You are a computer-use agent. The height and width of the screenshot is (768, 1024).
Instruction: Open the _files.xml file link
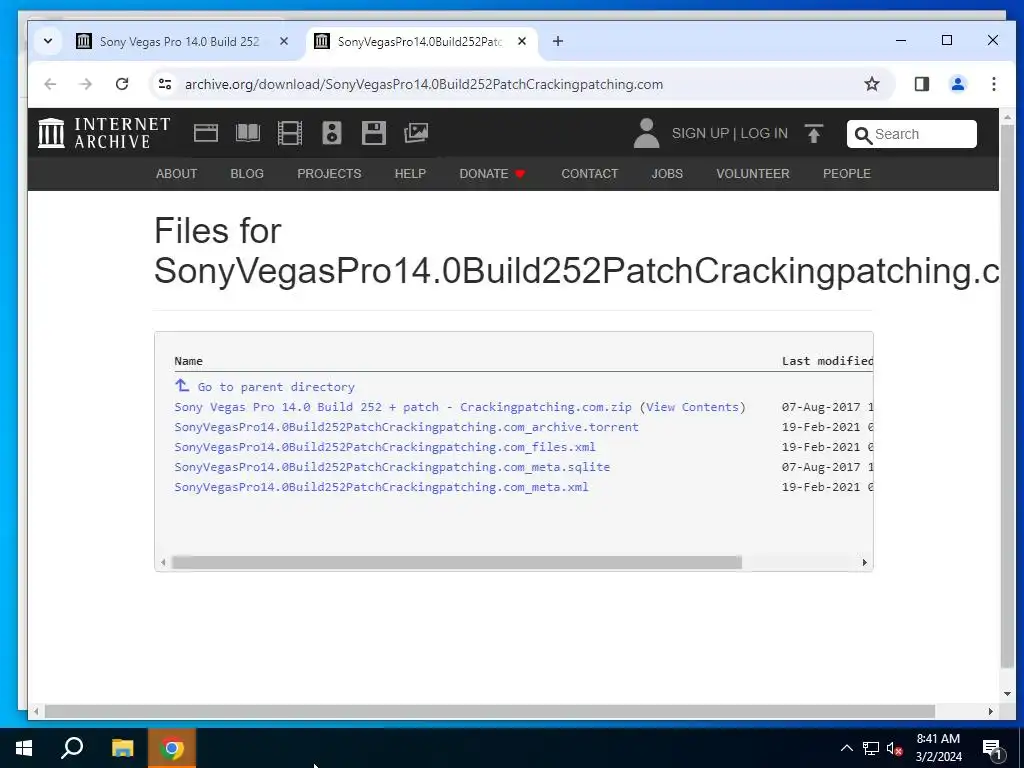coord(385,447)
